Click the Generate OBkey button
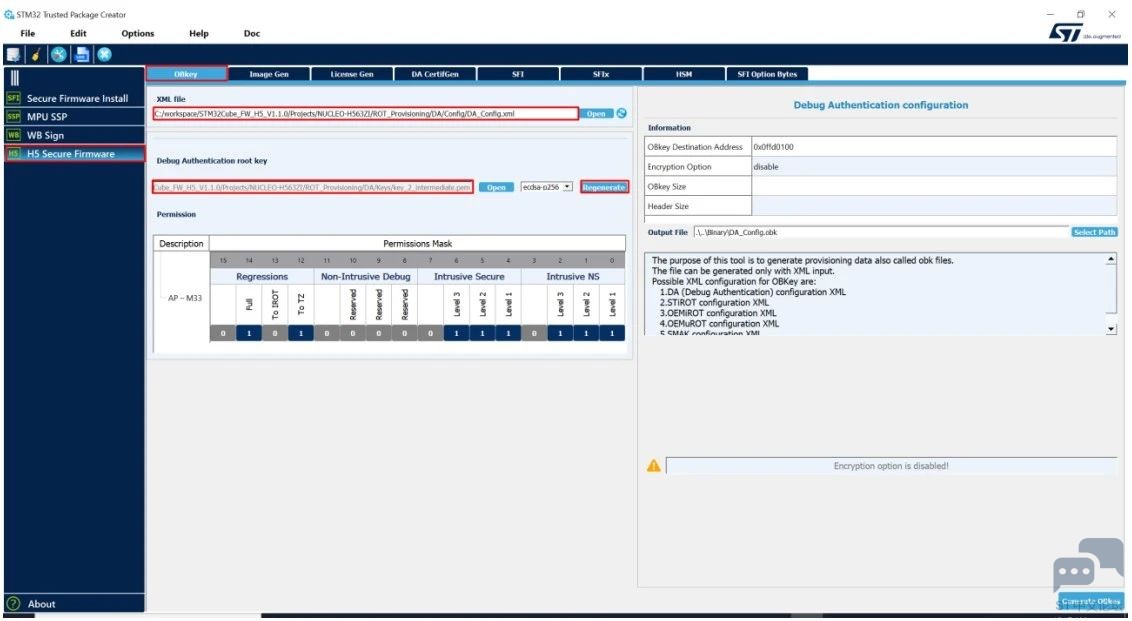1132x621 pixels. (x=1091, y=602)
